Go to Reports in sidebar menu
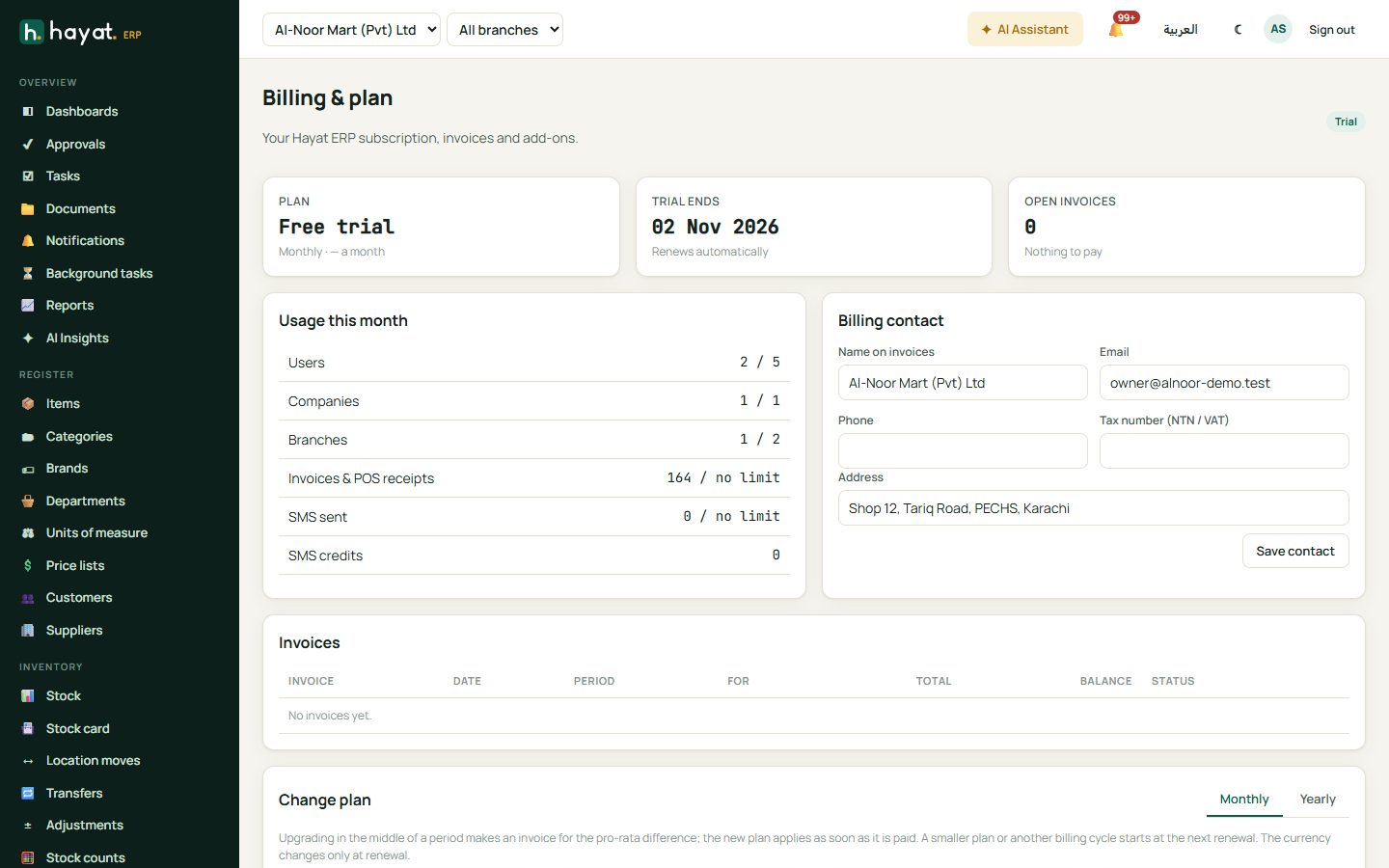The width and height of the screenshot is (1389, 868). point(69,306)
